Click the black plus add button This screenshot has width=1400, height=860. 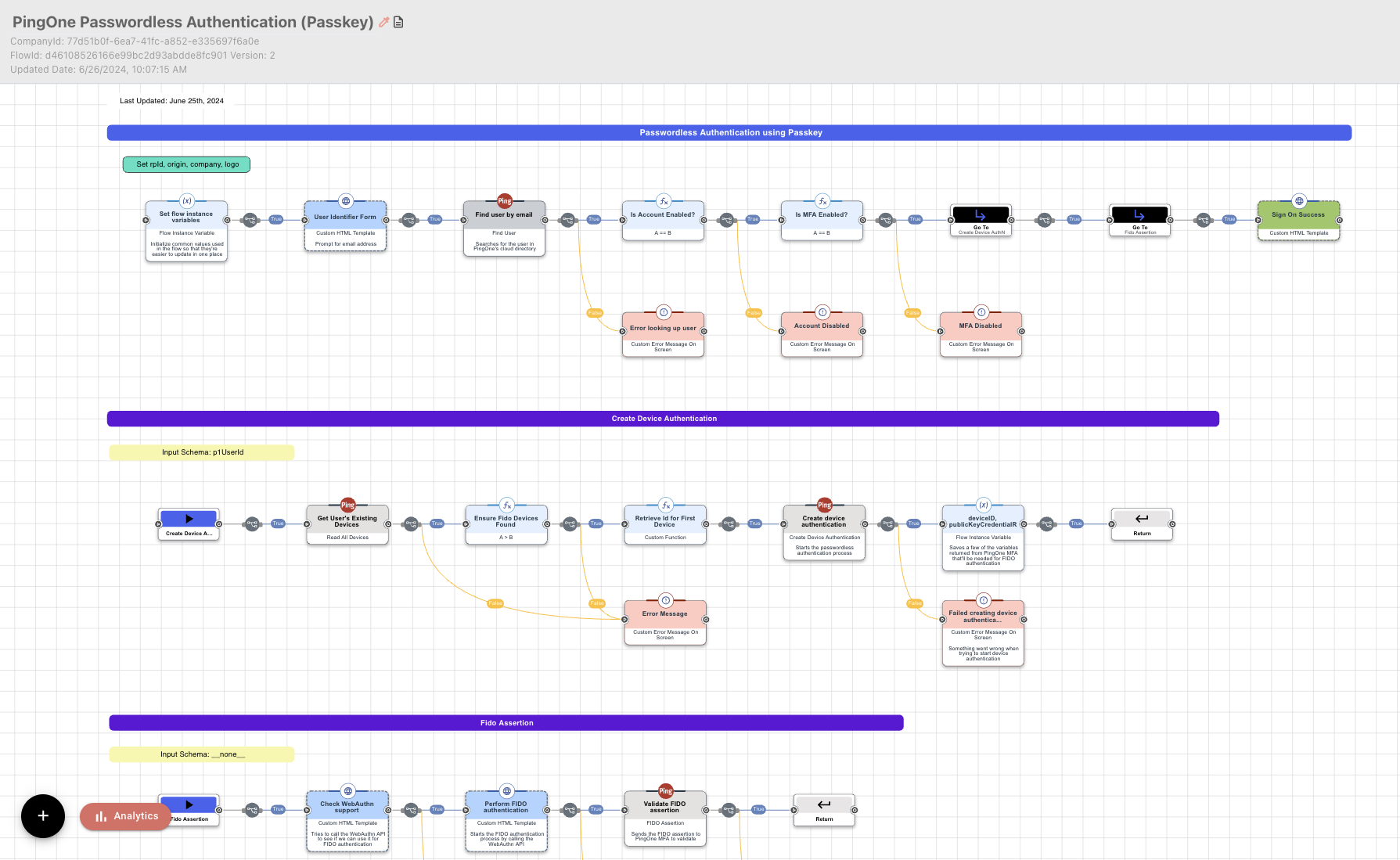[x=43, y=815]
